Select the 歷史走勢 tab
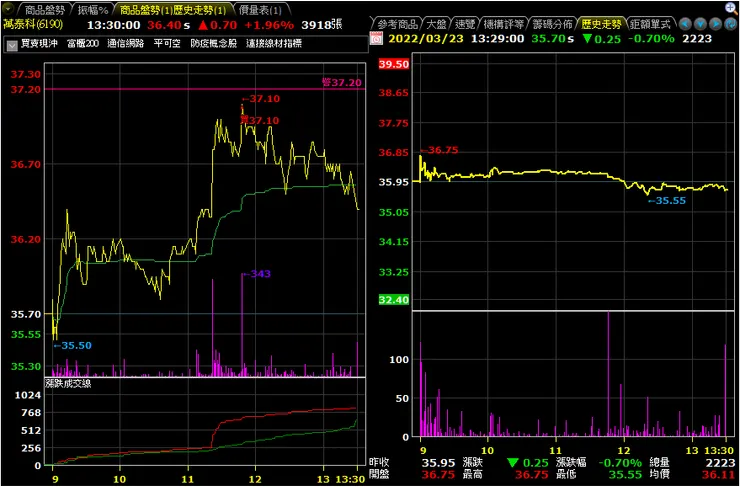 coord(602,24)
